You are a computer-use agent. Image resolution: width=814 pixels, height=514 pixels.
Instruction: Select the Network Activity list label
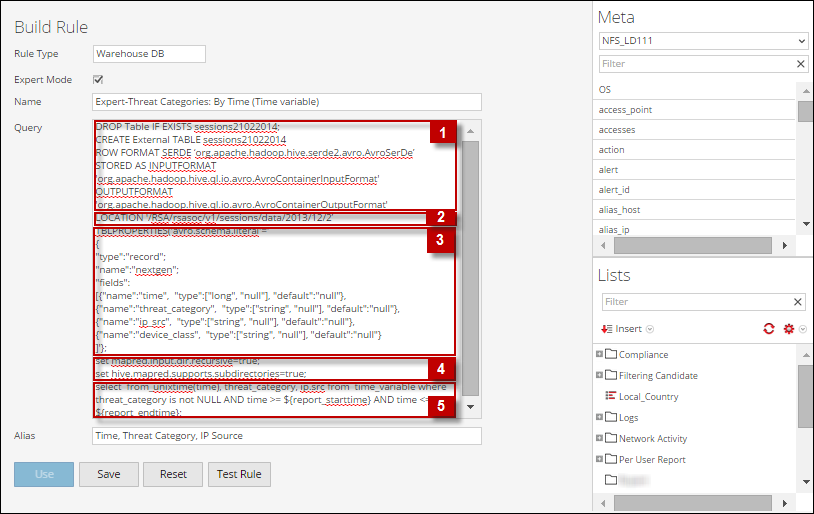point(653,439)
